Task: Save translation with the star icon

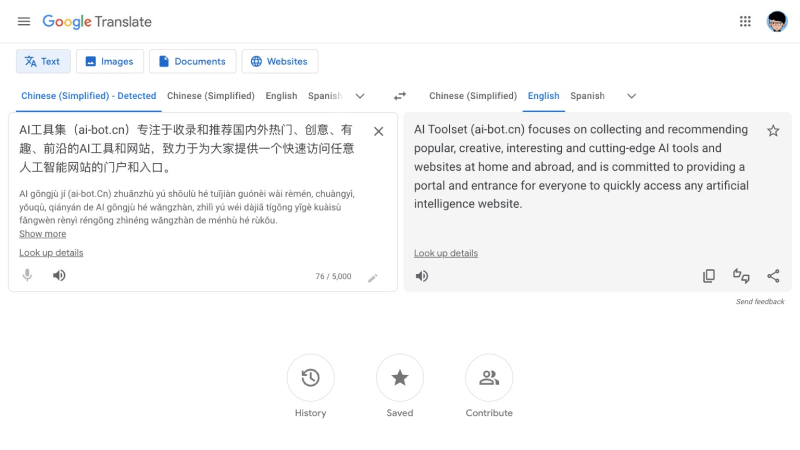Action: tap(773, 131)
